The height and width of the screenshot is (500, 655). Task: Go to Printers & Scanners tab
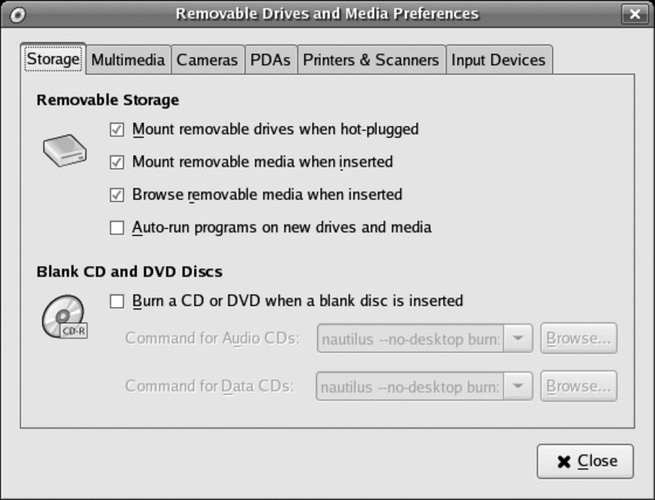pos(371,60)
